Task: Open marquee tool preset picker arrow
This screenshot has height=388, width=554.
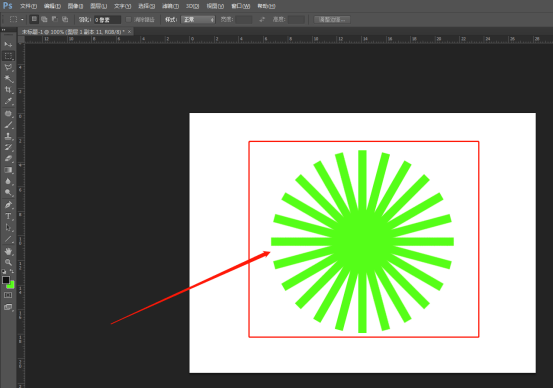Action: point(22,20)
